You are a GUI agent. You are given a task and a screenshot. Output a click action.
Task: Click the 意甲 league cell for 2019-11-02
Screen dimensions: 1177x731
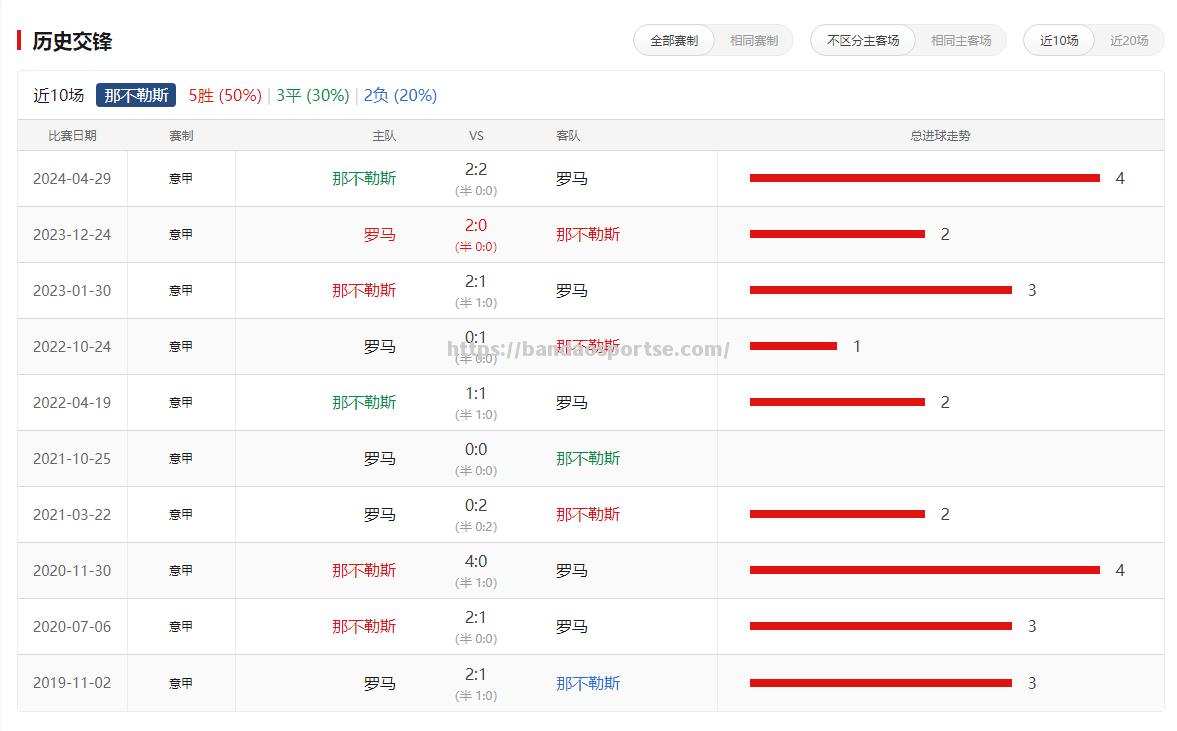[181, 684]
